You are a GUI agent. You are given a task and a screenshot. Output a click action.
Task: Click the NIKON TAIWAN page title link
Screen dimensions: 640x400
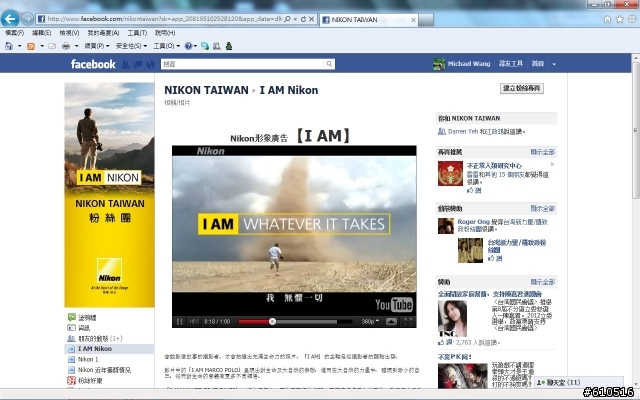206,90
